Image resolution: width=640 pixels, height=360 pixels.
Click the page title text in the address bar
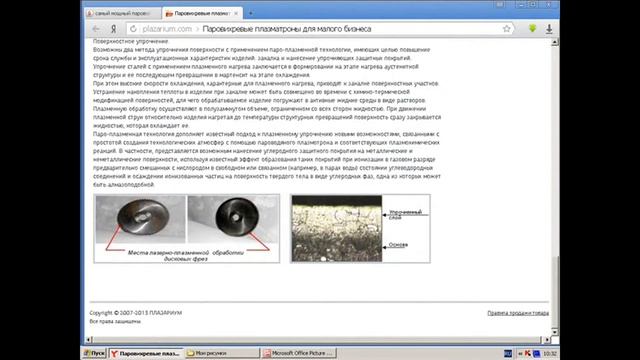(x=287, y=29)
